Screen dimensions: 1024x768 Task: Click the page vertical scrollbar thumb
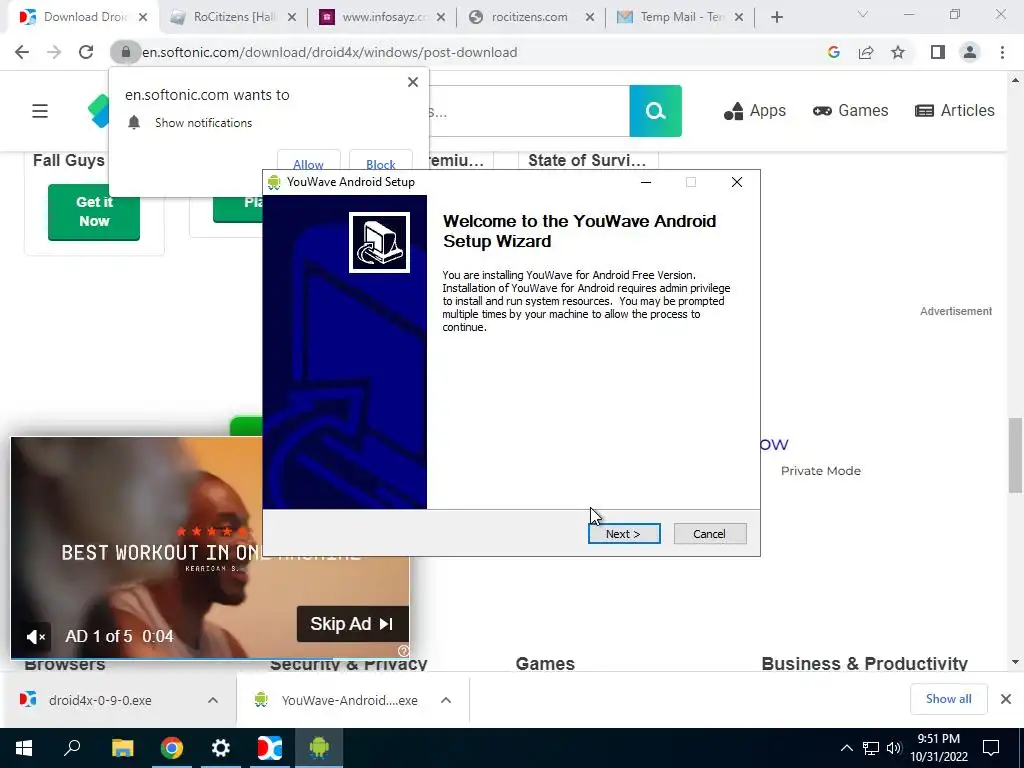tap(1014, 455)
